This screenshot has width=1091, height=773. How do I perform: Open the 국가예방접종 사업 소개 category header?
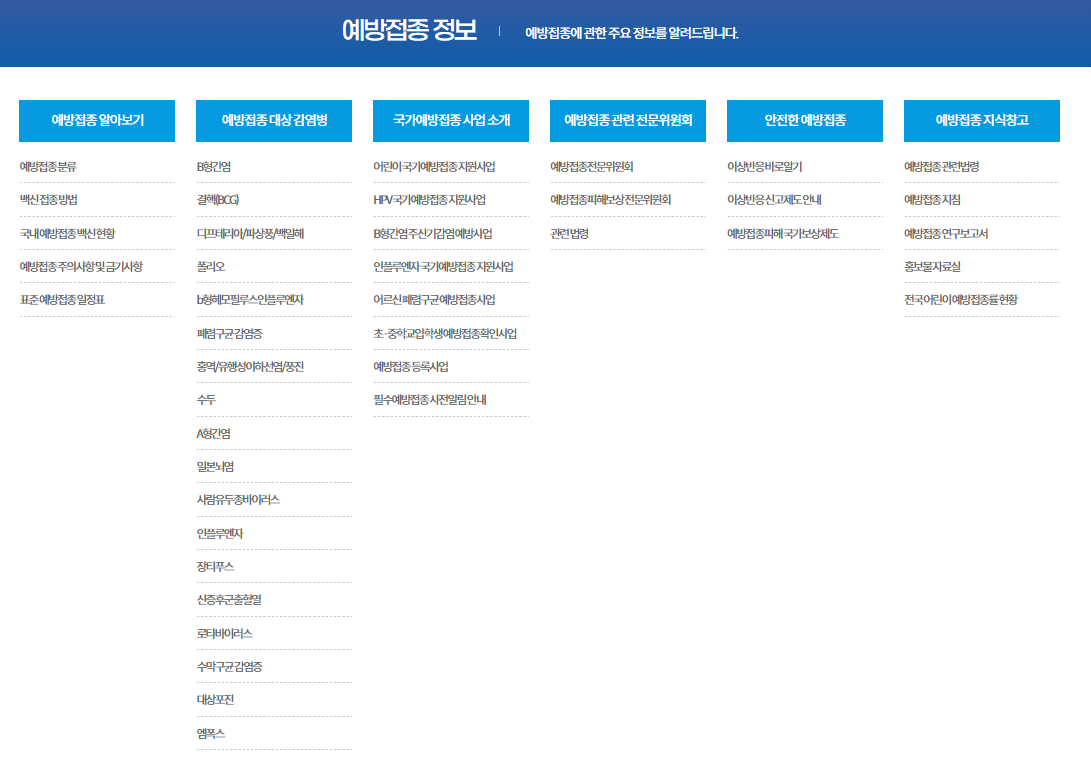point(451,120)
